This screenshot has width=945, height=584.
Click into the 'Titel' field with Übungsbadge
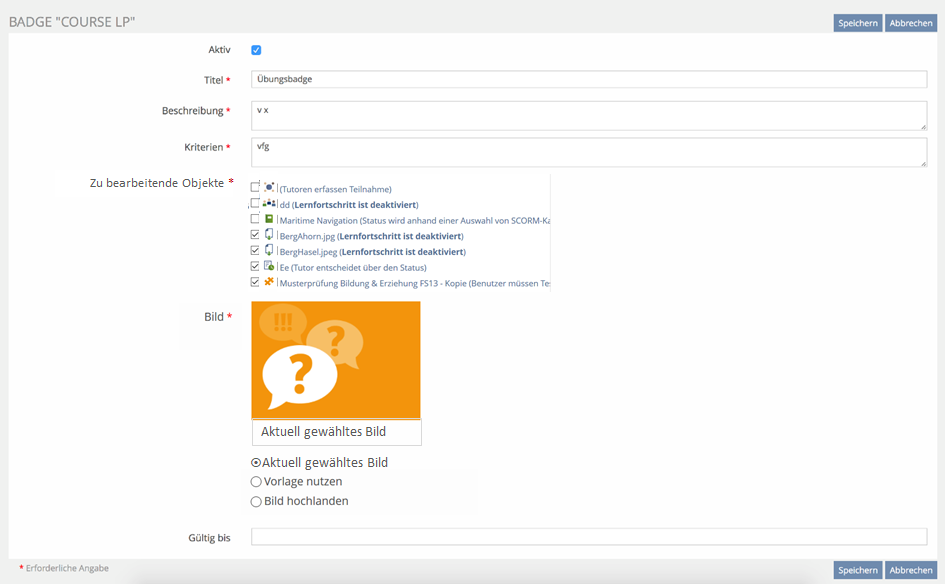[x=588, y=79]
